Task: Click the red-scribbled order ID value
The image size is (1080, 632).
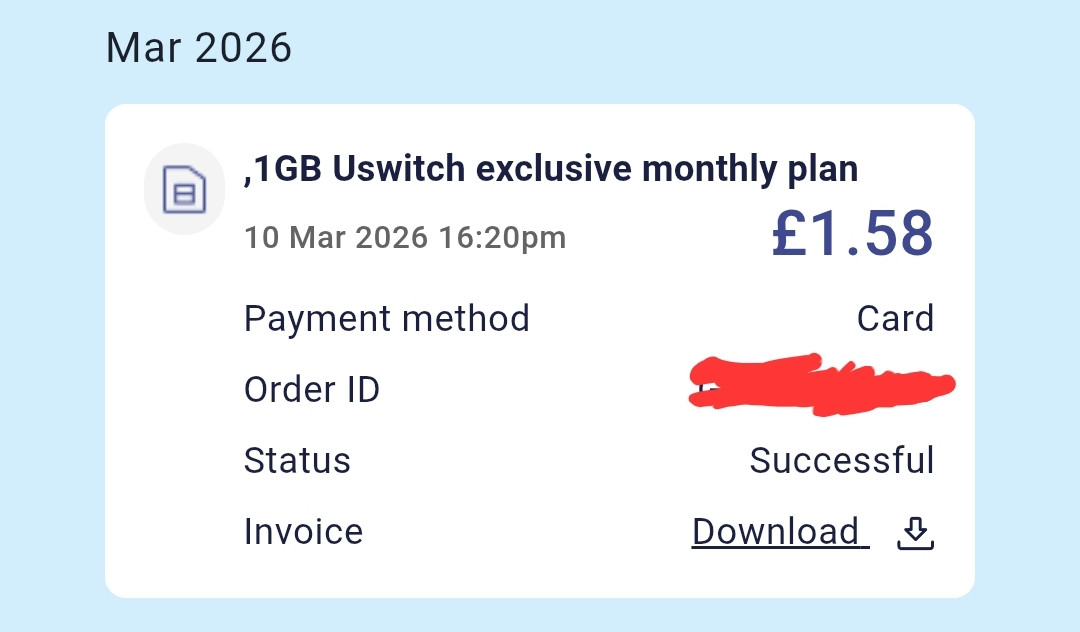Action: [820, 385]
